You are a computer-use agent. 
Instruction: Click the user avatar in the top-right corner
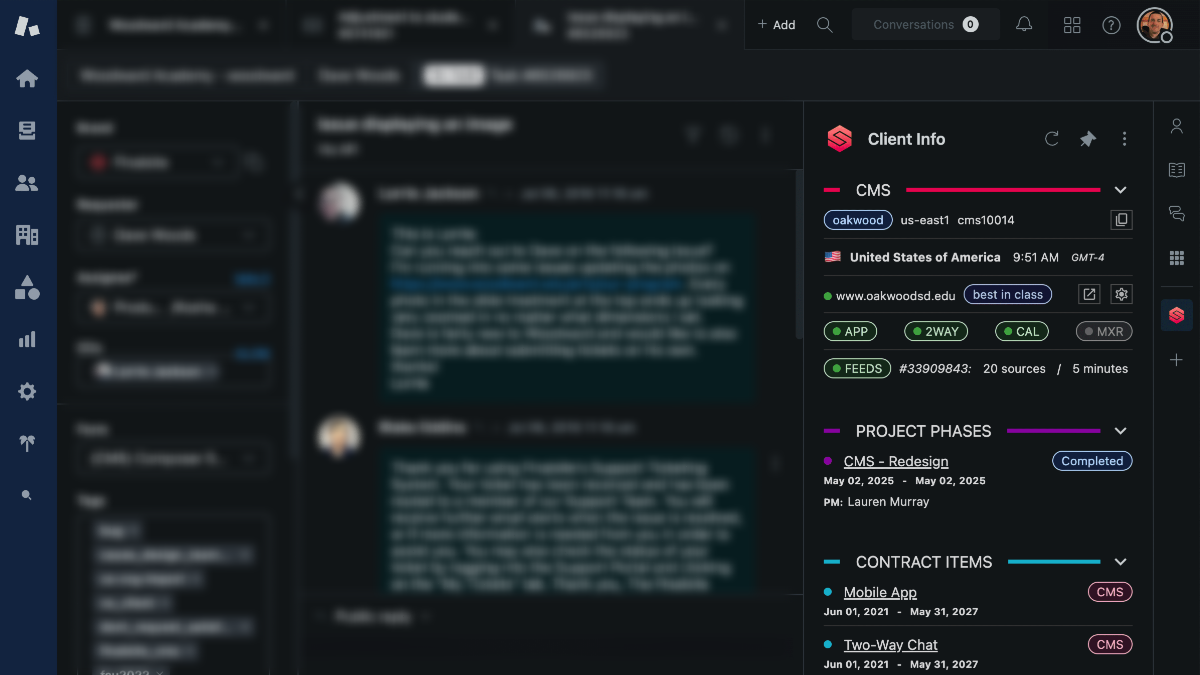click(x=1155, y=24)
